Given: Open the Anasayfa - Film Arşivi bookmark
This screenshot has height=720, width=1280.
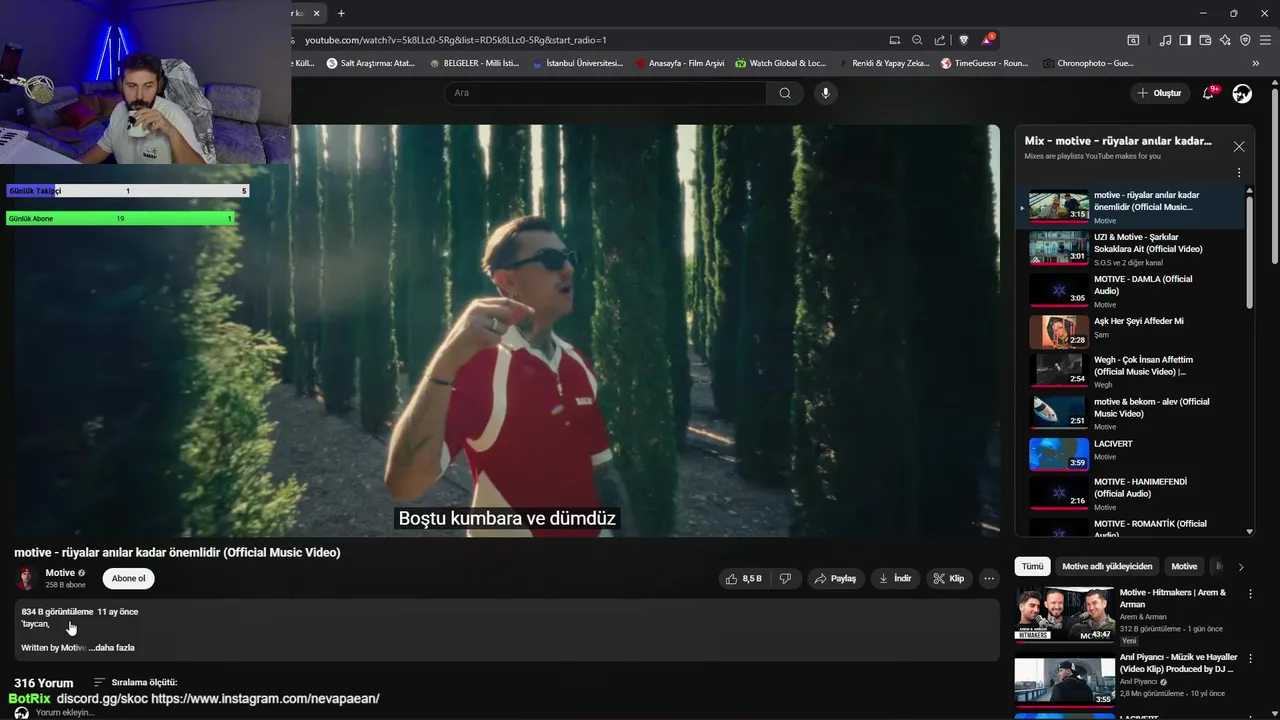Looking at the screenshot, I should point(680,63).
